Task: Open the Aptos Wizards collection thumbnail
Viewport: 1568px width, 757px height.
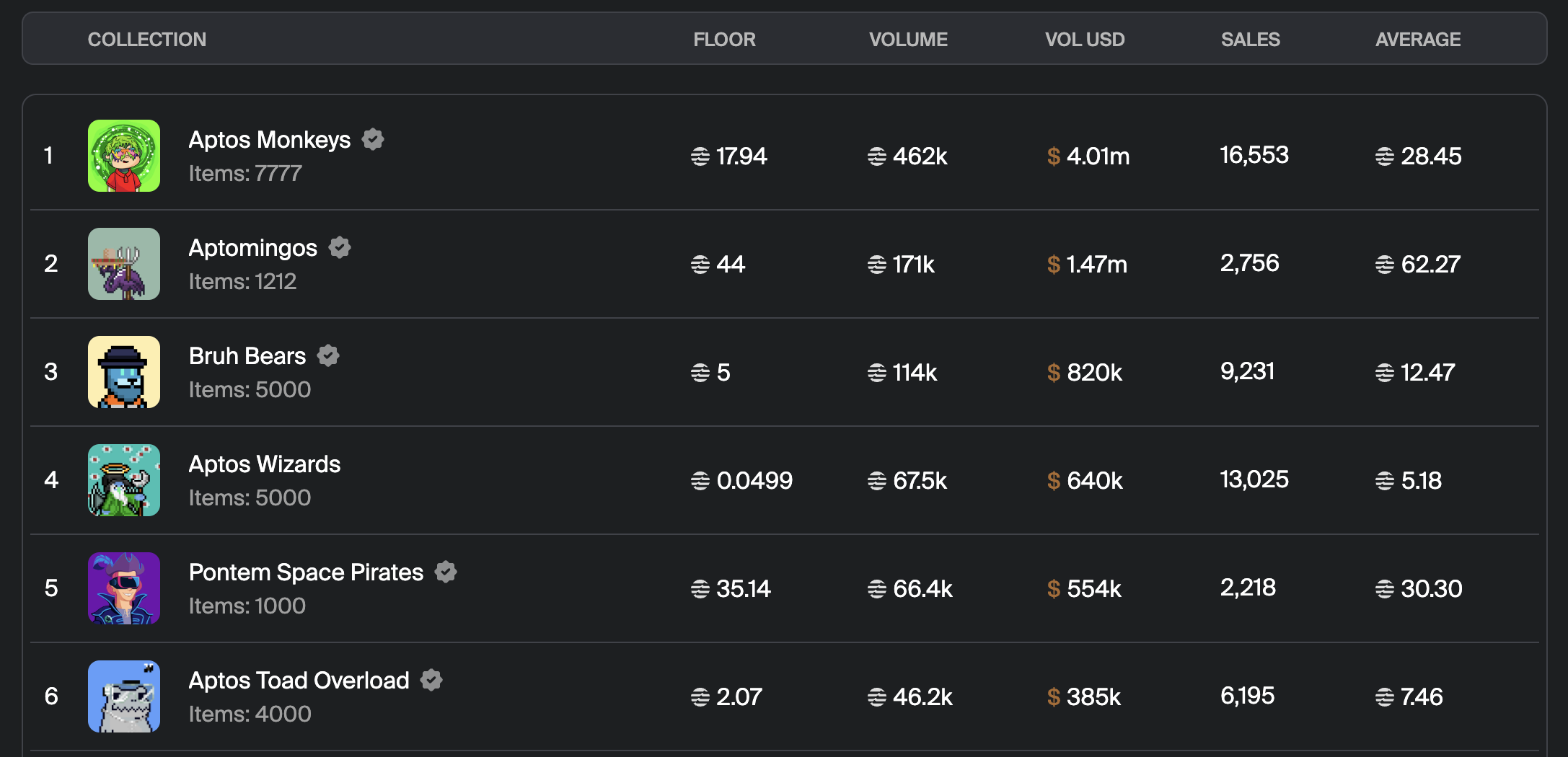Action: [124, 480]
